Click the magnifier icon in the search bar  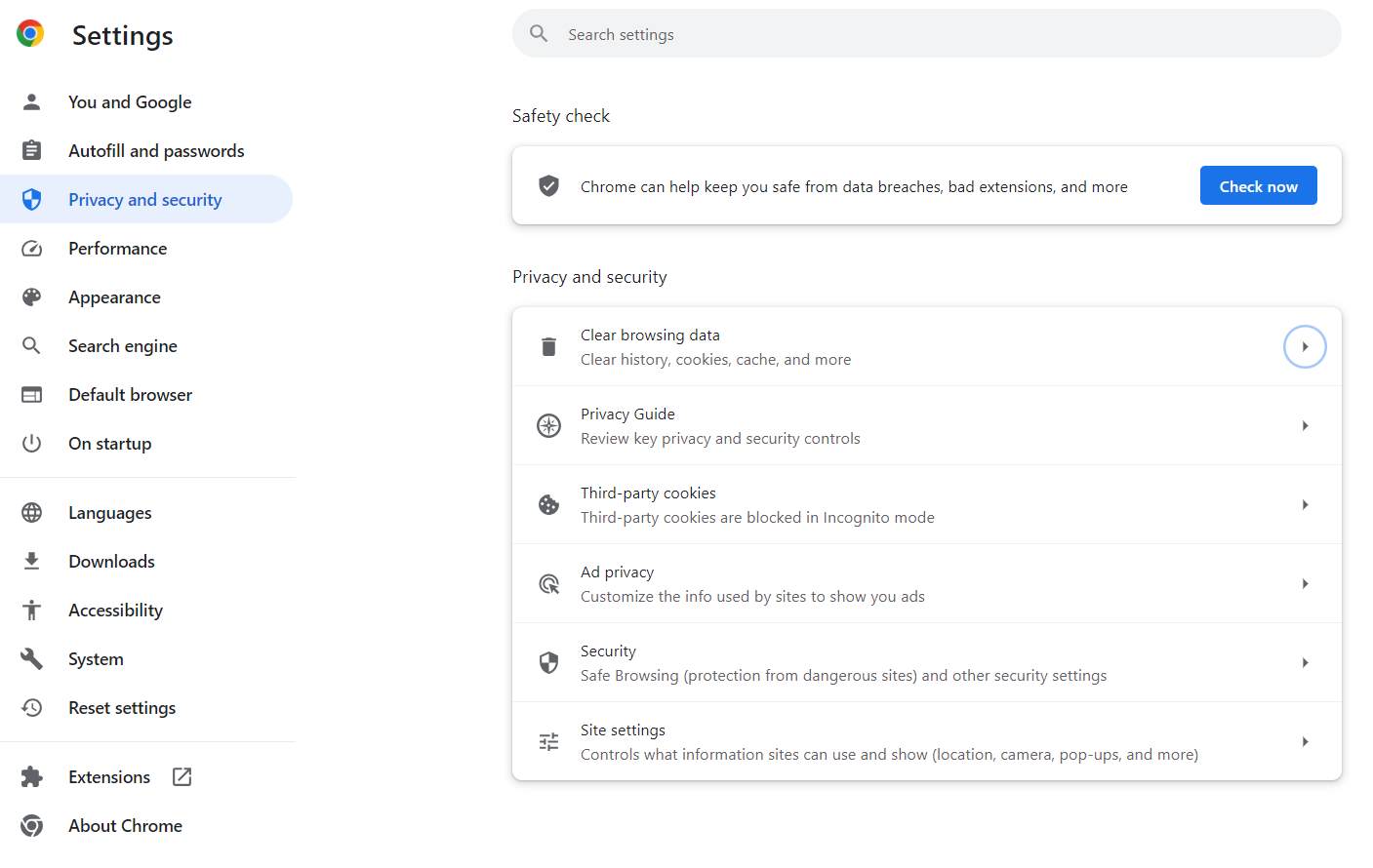[x=539, y=33]
